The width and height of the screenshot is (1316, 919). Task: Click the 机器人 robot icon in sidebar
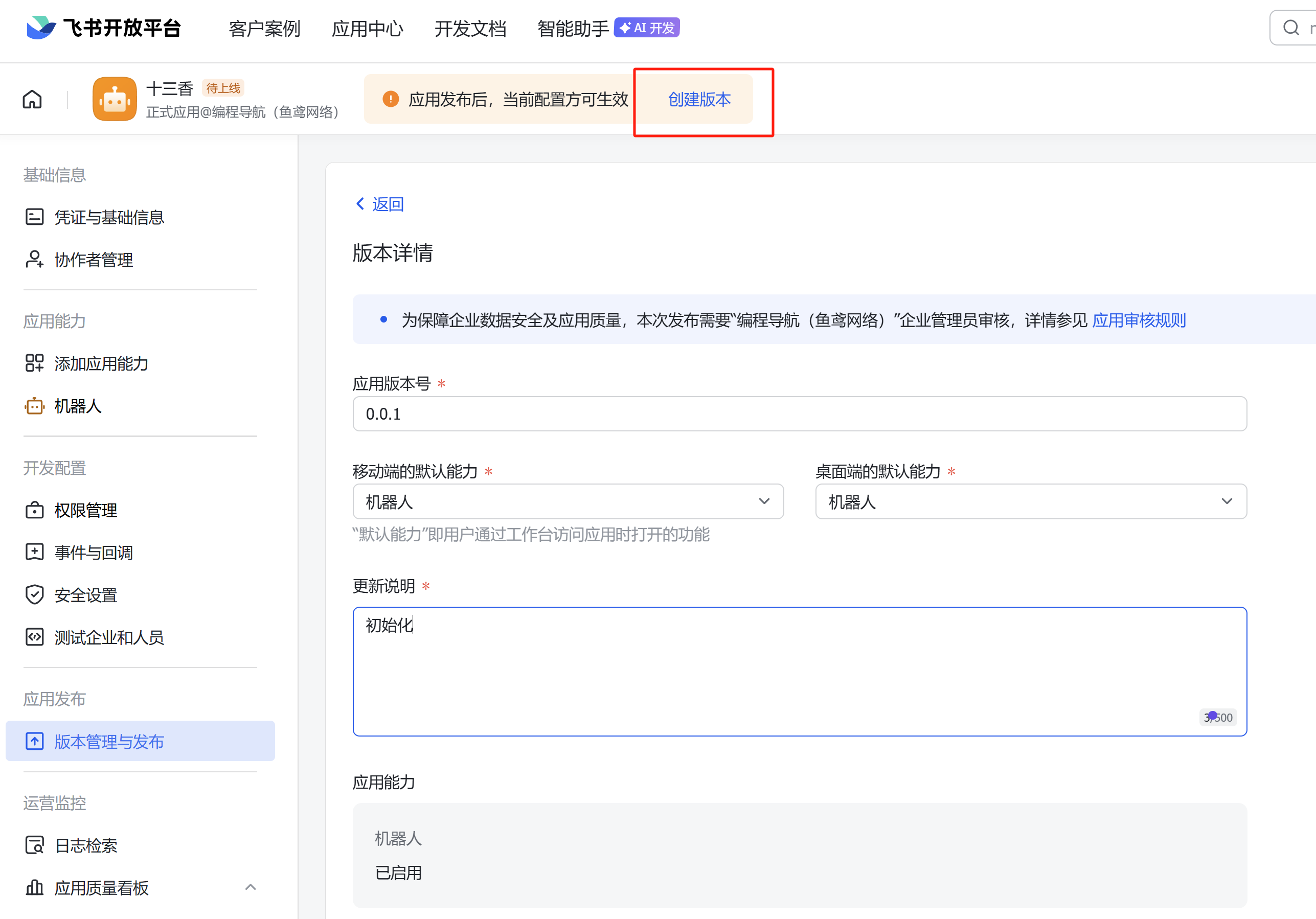click(34, 406)
